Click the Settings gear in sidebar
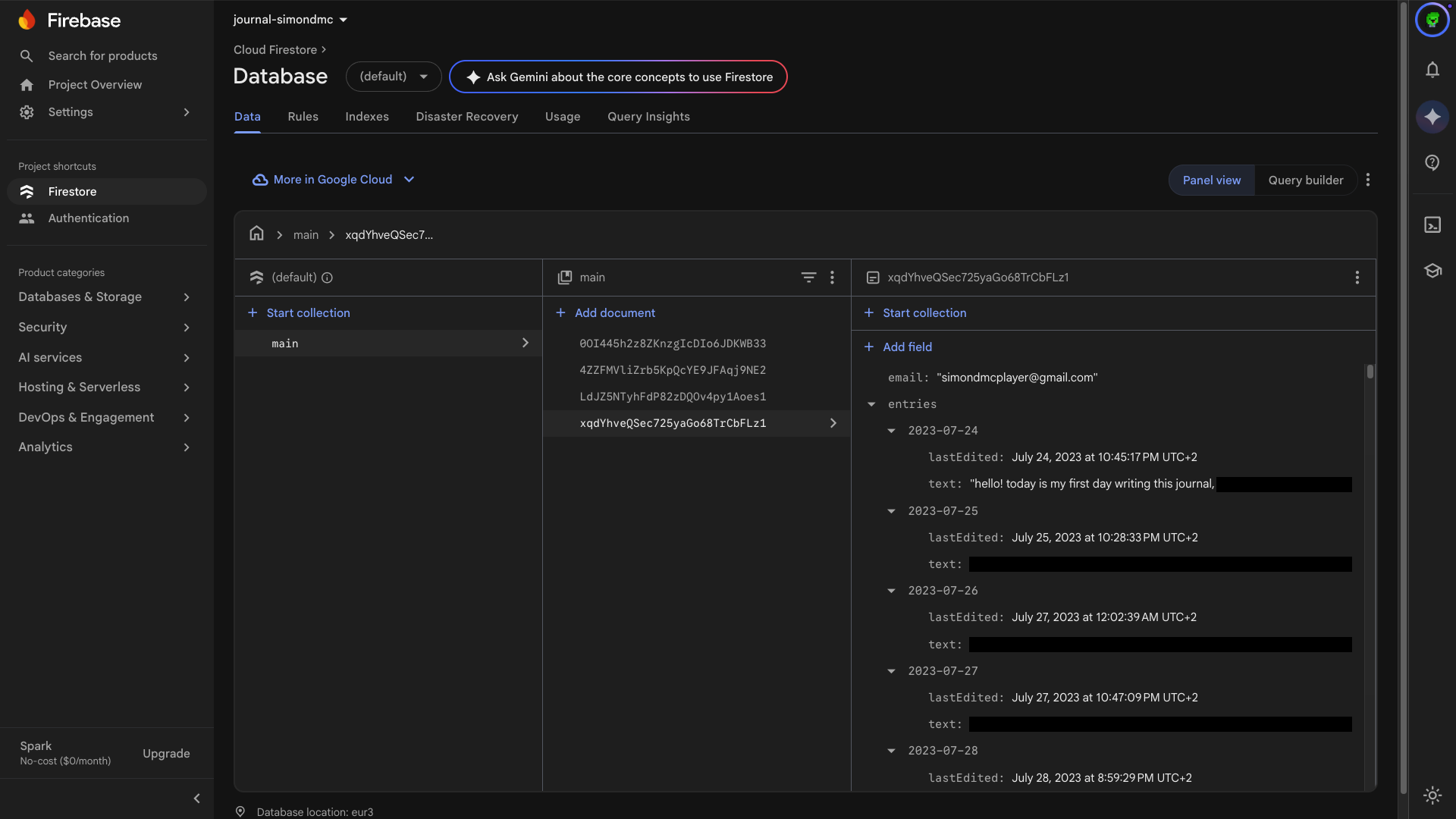 27,112
